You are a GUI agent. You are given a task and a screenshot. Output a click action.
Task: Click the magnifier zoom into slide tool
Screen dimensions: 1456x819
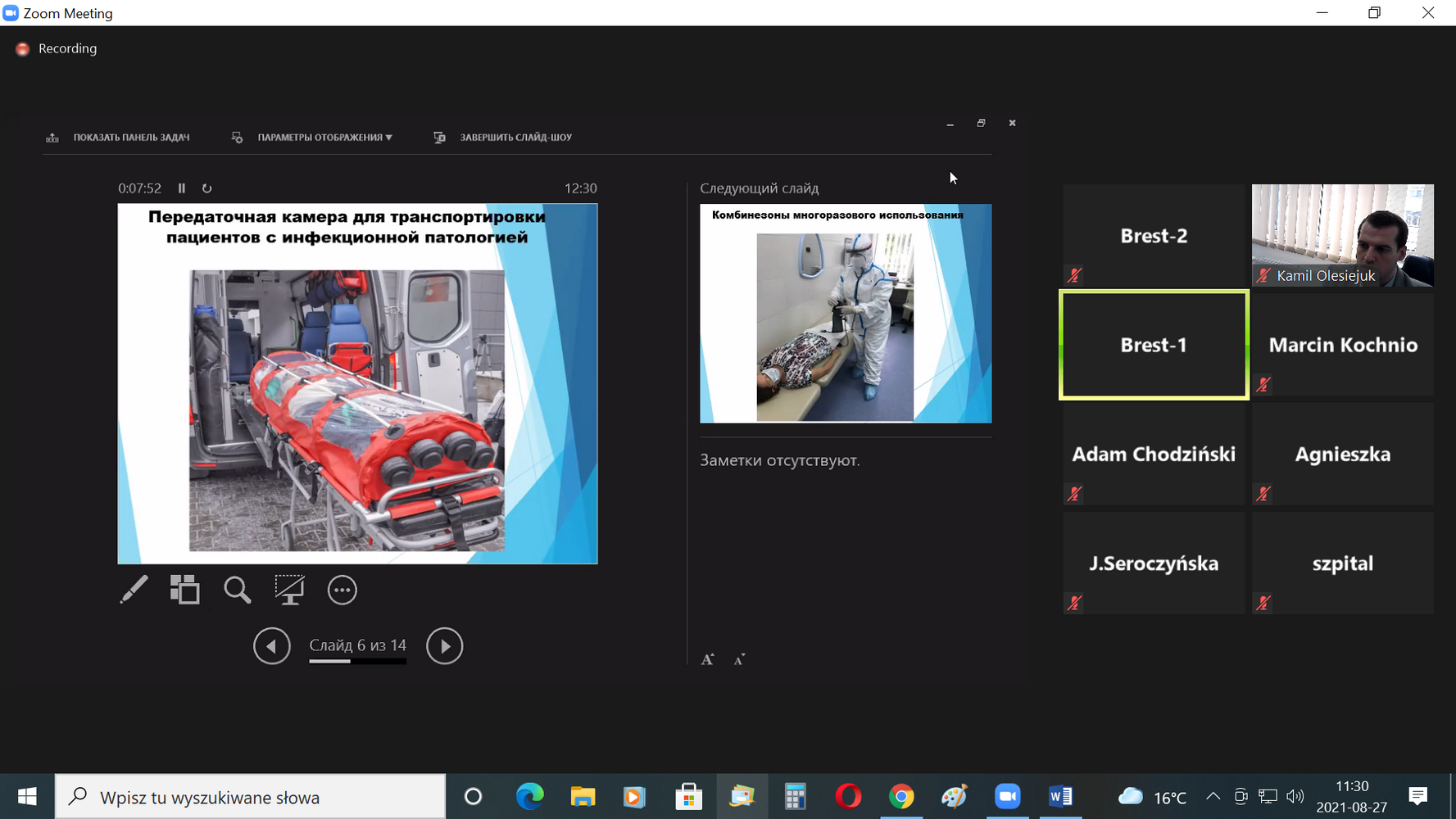(x=238, y=590)
